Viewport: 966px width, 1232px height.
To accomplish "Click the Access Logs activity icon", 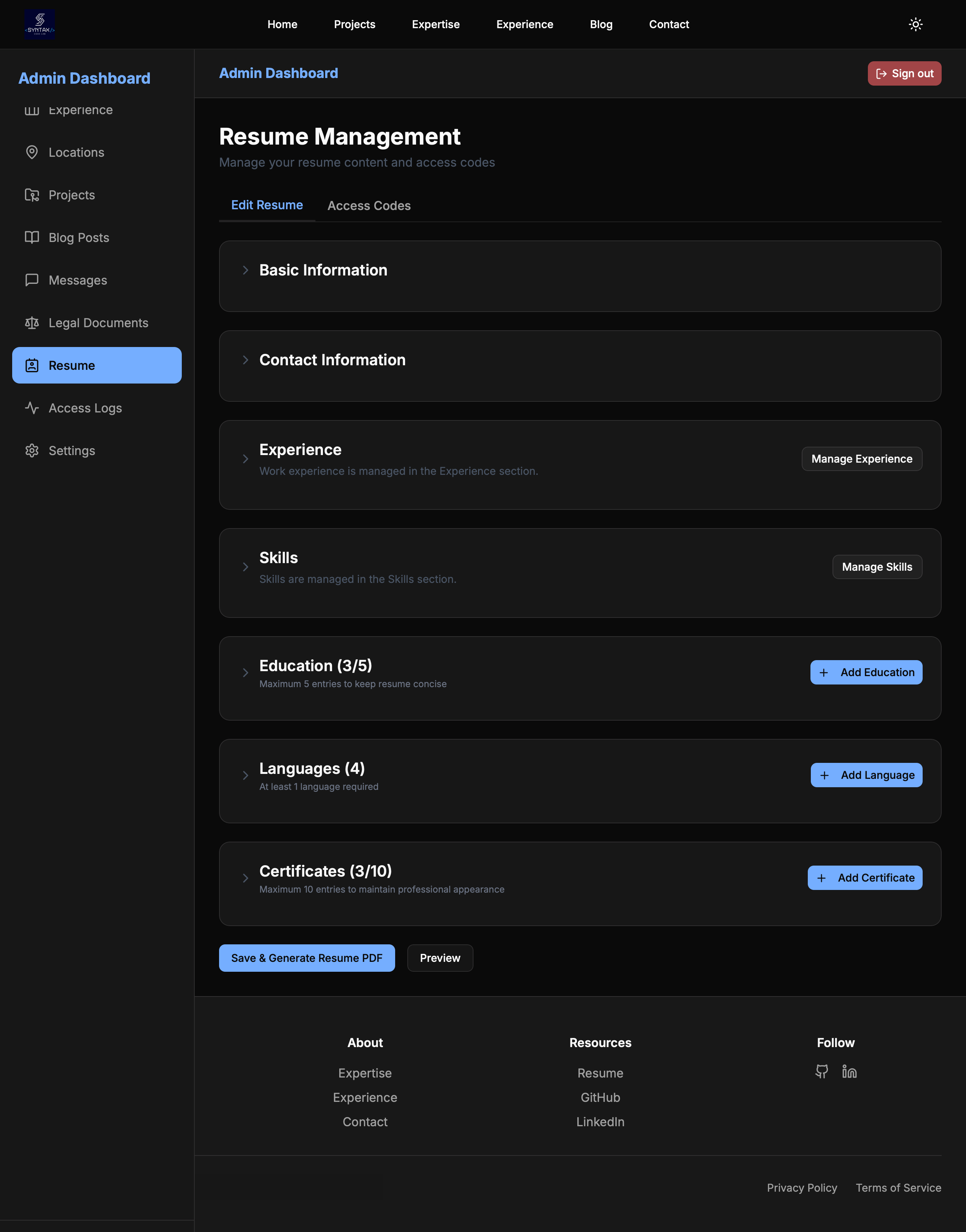I will [32, 408].
